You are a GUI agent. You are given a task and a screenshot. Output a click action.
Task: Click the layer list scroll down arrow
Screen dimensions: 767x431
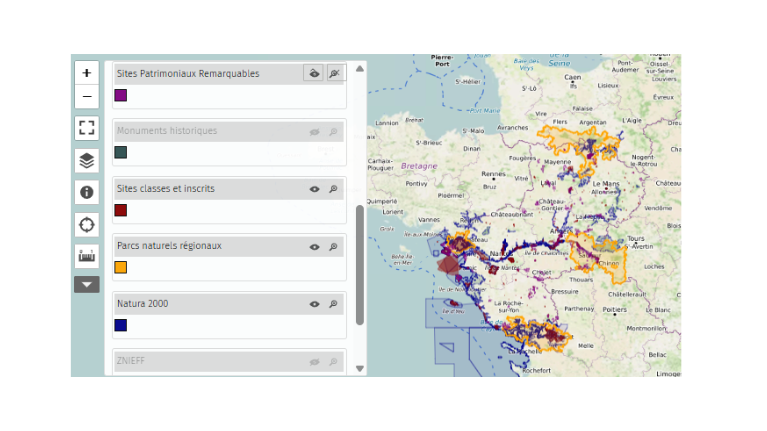click(x=360, y=369)
